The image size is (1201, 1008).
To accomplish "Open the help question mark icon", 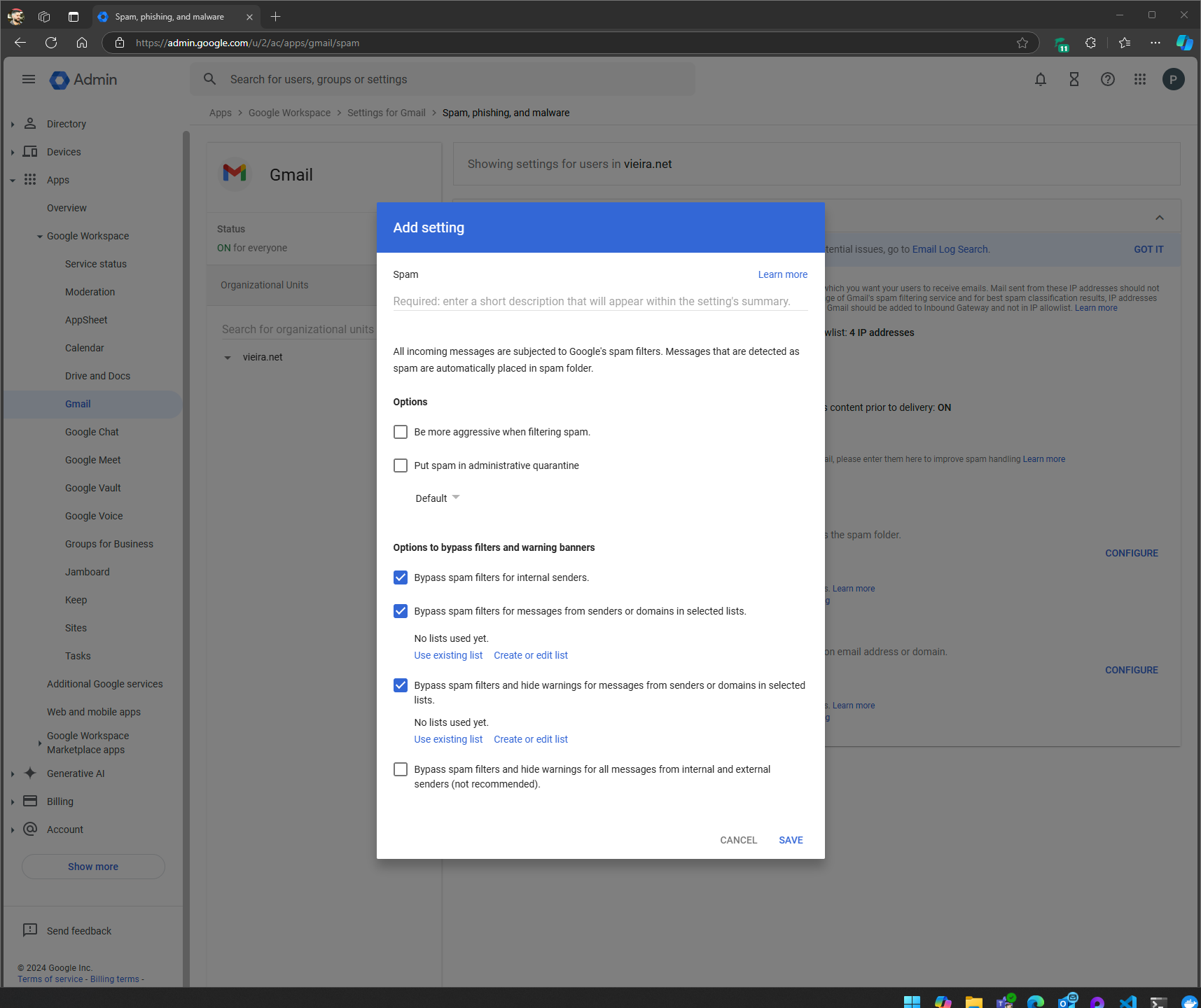I will [x=1108, y=79].
